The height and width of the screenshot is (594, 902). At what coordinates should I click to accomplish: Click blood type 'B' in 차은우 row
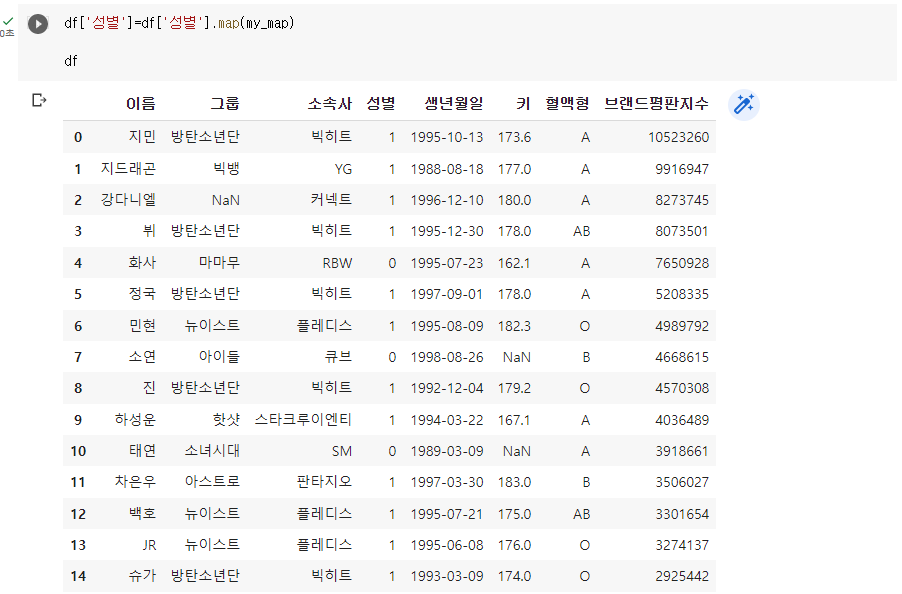point(586,482)
